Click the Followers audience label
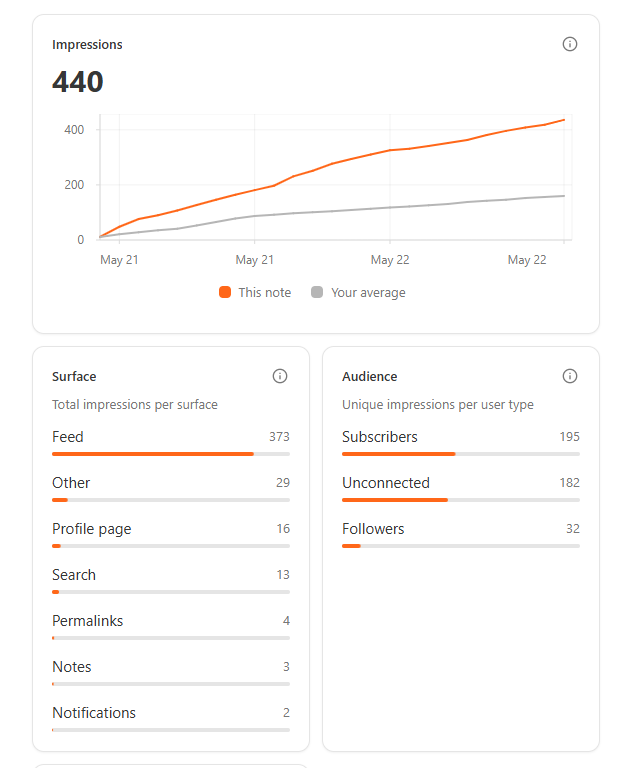 [x=373, y=529]
